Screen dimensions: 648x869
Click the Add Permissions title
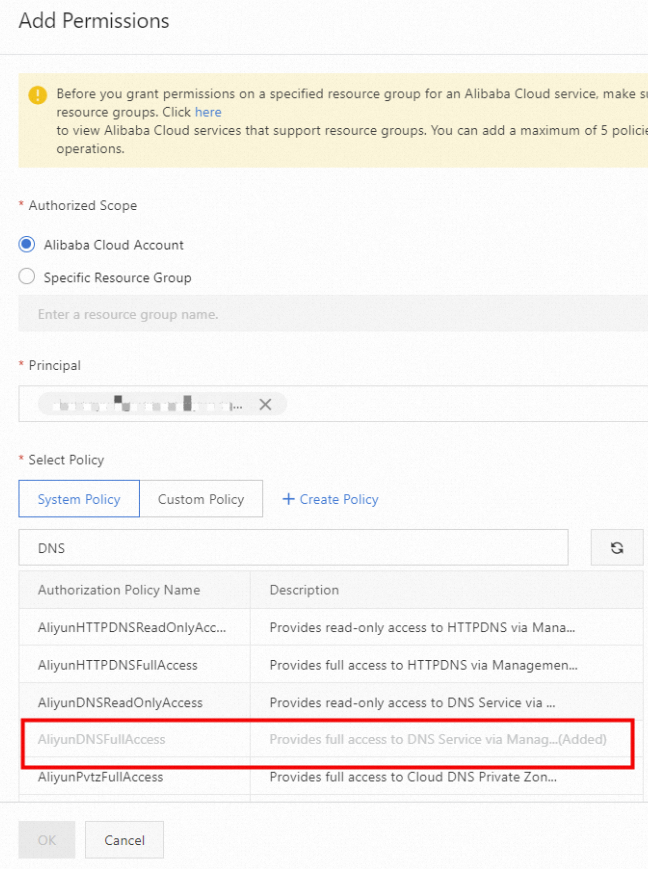pyautogui.click(x=94, y=21)
